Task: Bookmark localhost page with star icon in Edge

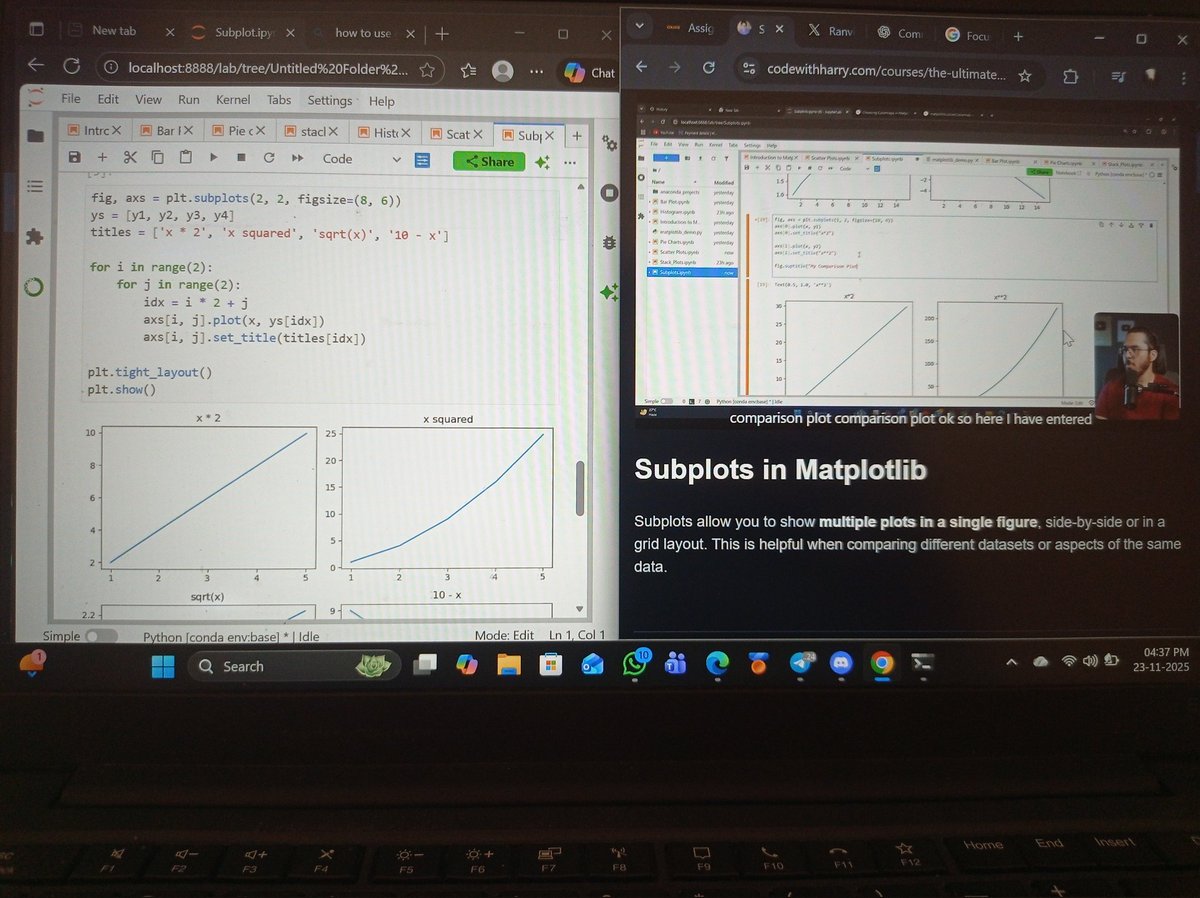Action: click(x=427, y=70)
